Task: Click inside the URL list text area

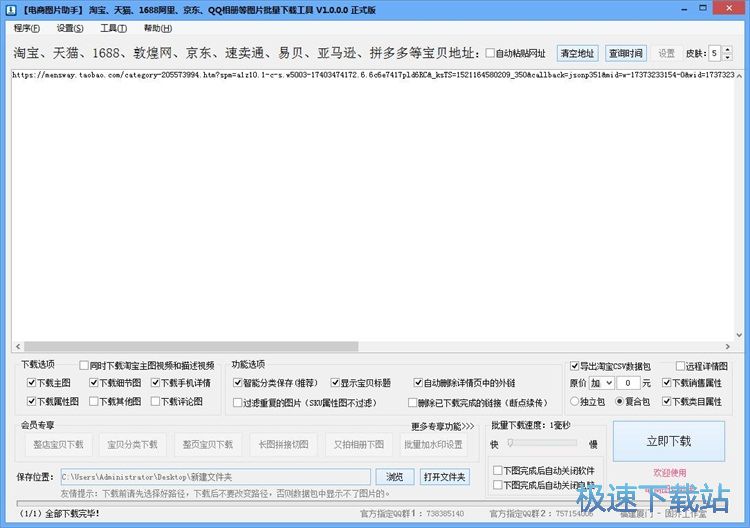Action: coord(373,206)
